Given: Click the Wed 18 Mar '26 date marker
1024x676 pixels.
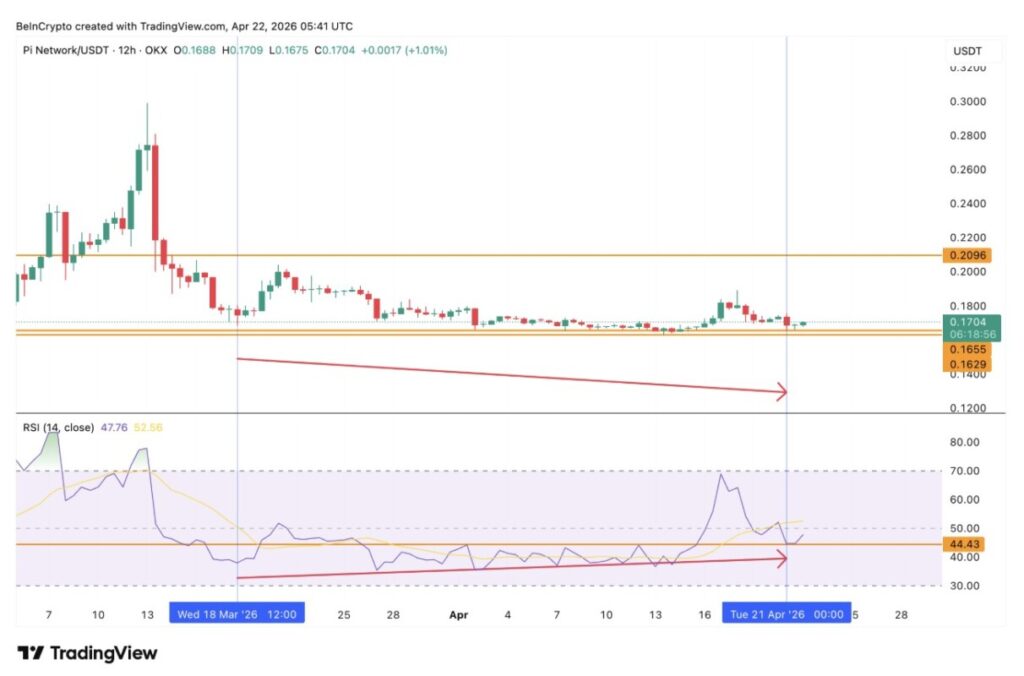Looking at the screenshot, I should coord(237,614).
